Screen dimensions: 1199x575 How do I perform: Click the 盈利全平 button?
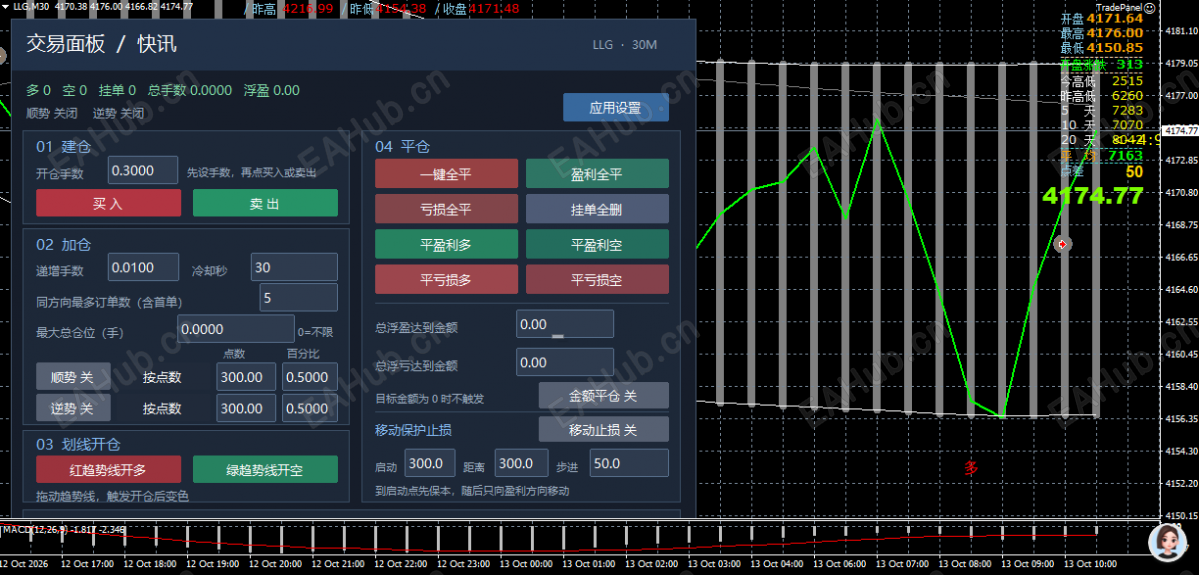point(597,174)
